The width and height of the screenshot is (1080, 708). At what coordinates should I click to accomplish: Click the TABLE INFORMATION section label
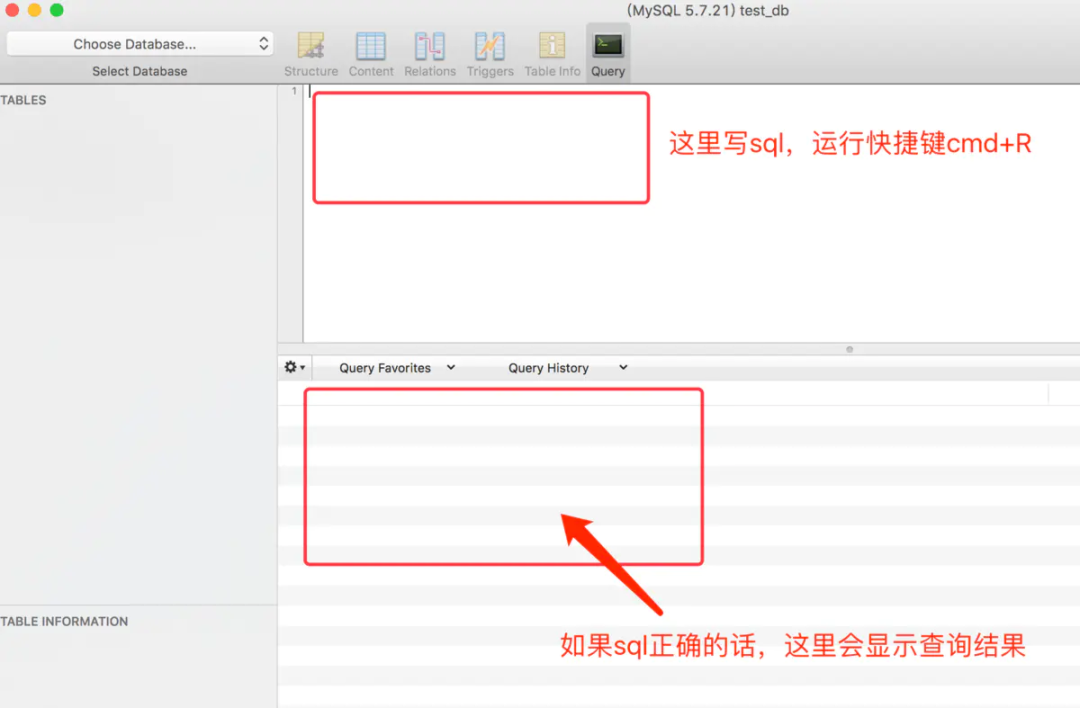65,621
